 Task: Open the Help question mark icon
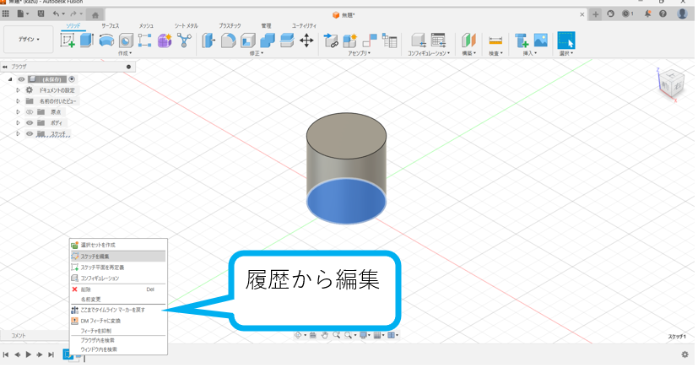pyautogui.click(x=663, y=14)
